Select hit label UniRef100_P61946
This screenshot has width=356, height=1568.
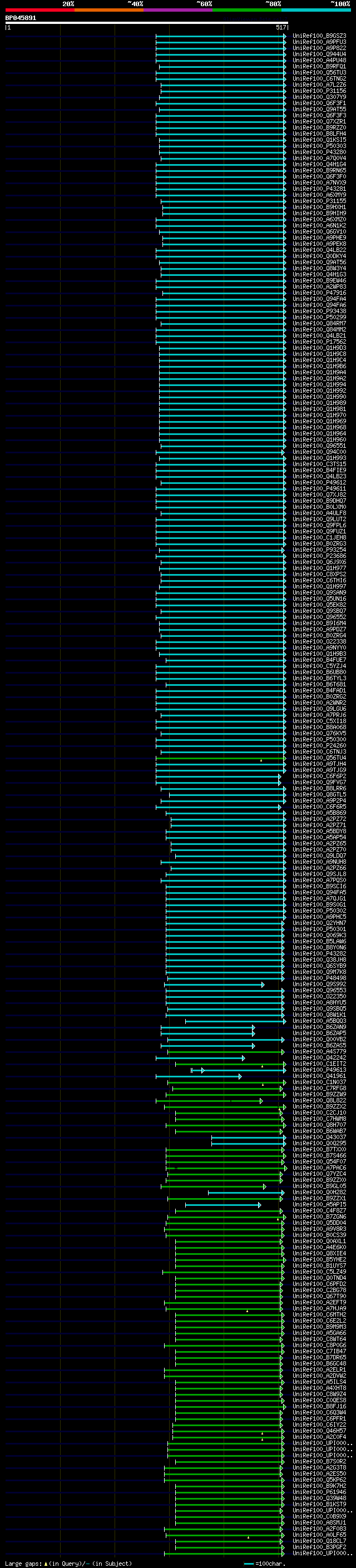coord(319,1492)
